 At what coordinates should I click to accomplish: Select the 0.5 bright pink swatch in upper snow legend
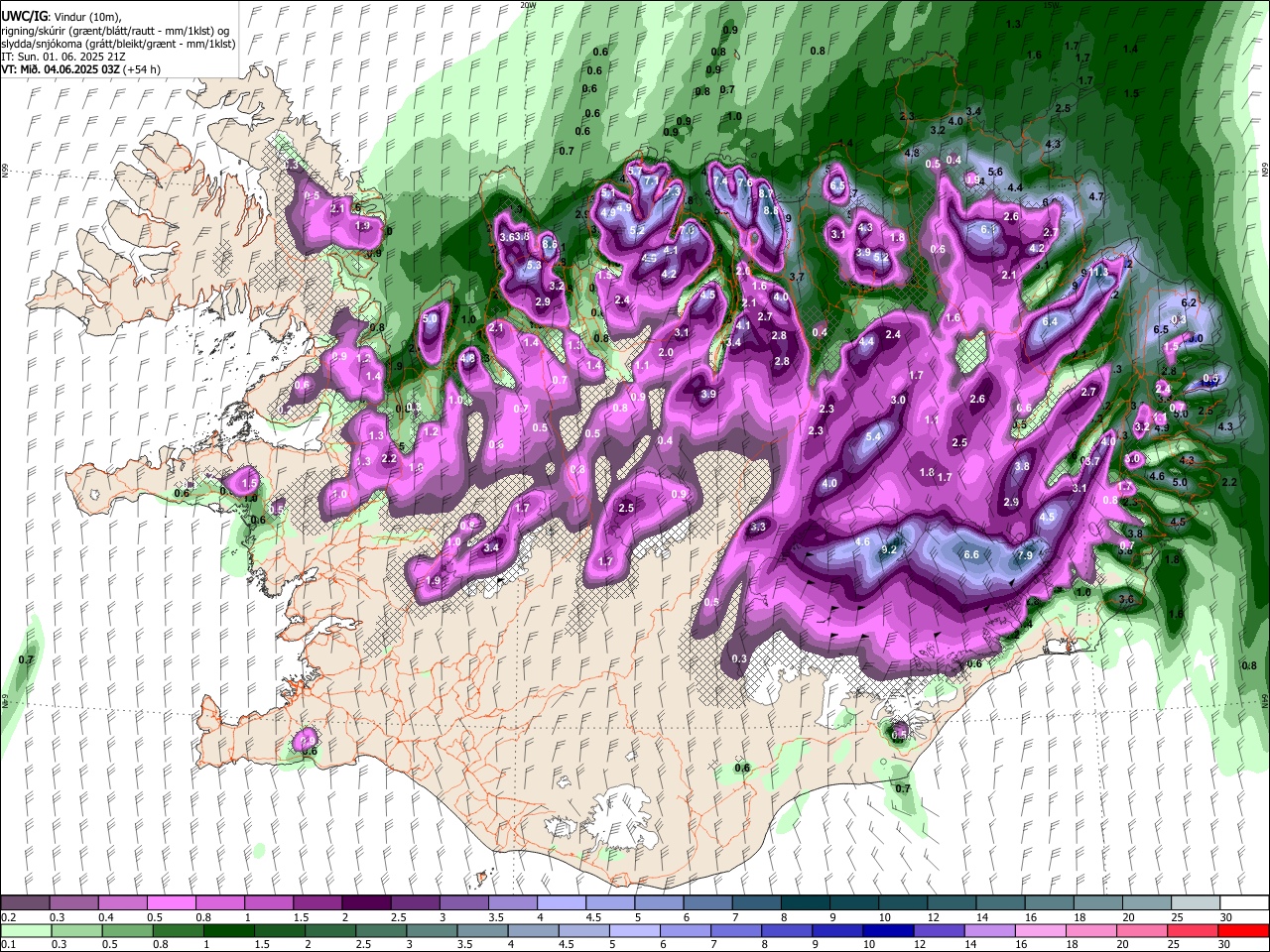coord(171,903)
